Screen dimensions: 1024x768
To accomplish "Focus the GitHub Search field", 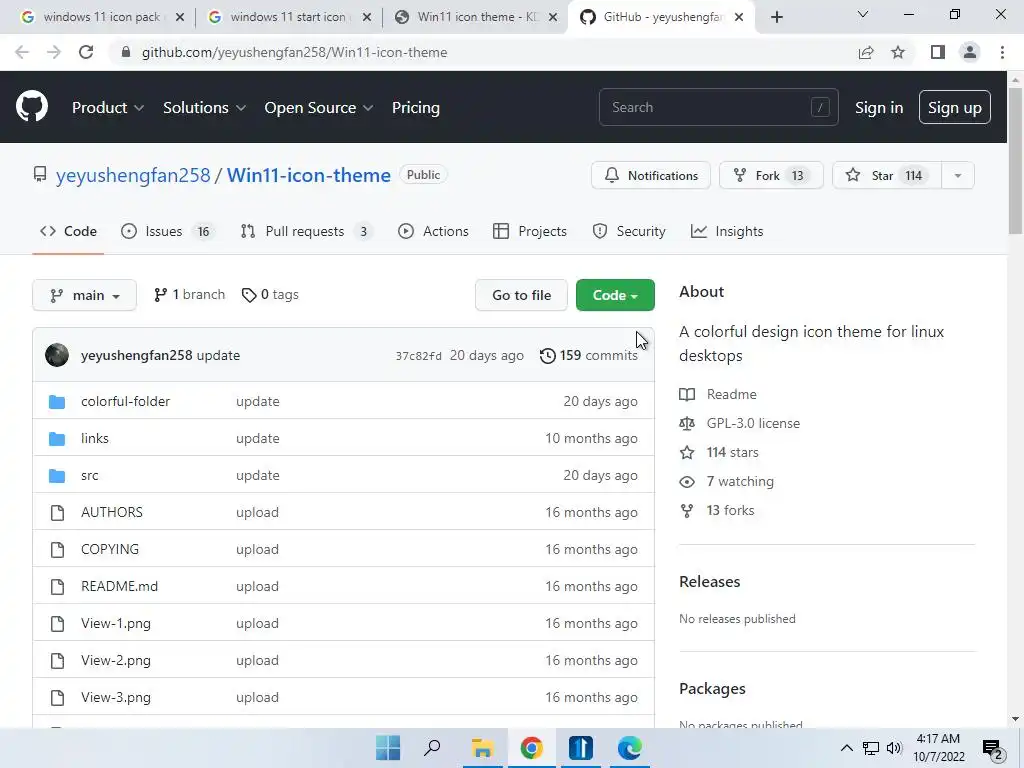I will coord(718,107).
